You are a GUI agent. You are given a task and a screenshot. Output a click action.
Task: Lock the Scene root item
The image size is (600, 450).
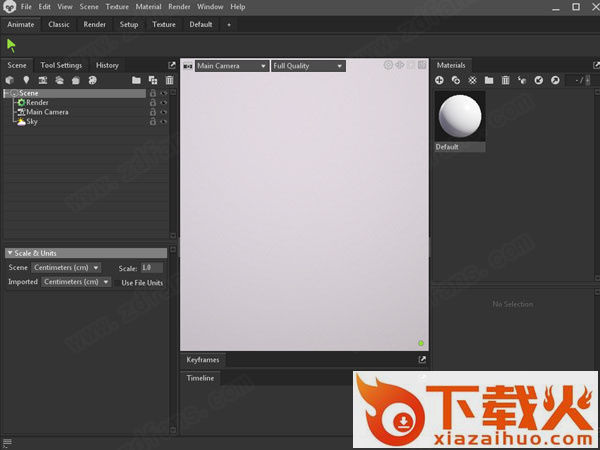153,93
